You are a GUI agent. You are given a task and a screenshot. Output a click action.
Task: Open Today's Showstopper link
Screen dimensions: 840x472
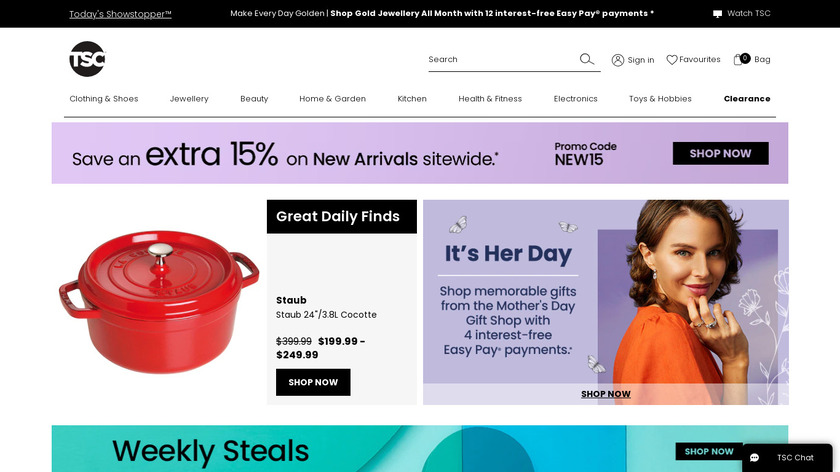(121, 14)
